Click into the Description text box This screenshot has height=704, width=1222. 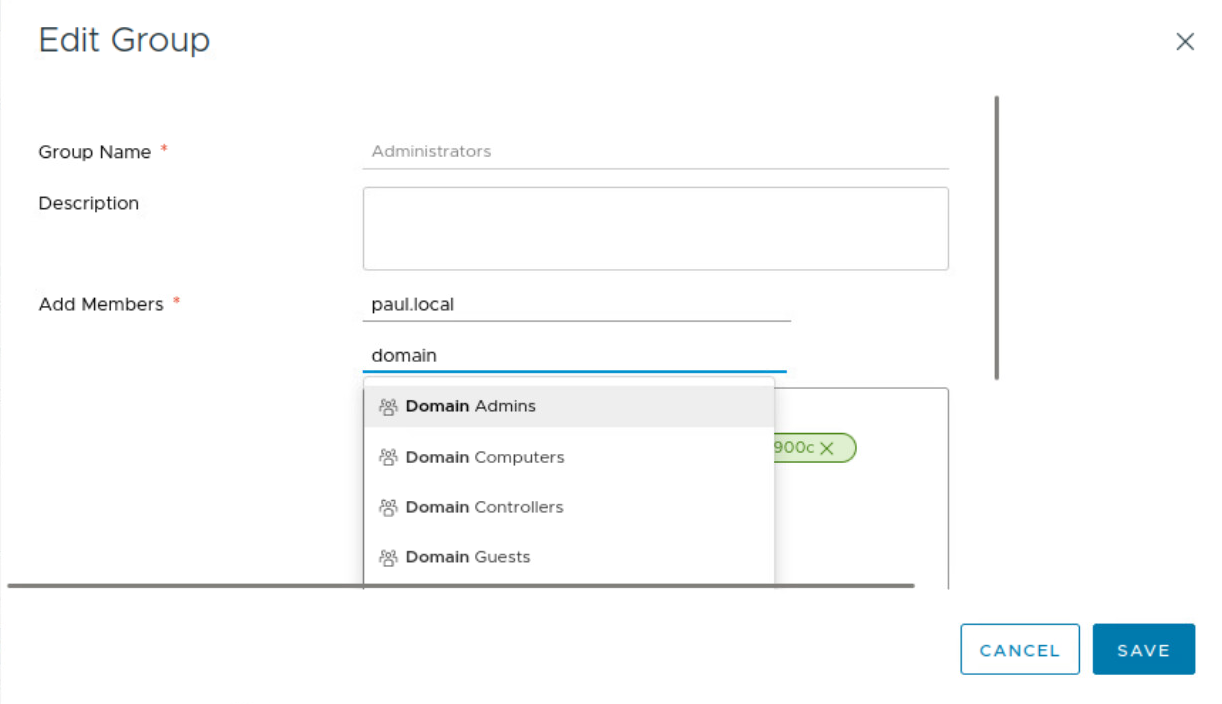click(x=655, y=228)
